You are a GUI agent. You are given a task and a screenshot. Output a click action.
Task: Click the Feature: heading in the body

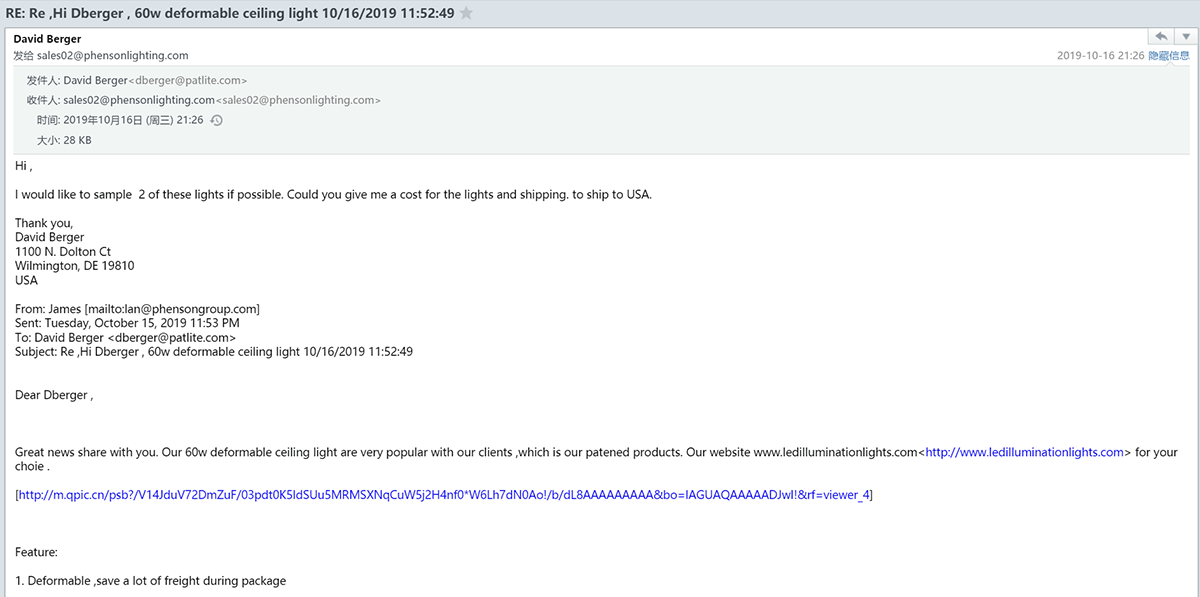click(x=37, y=552)
